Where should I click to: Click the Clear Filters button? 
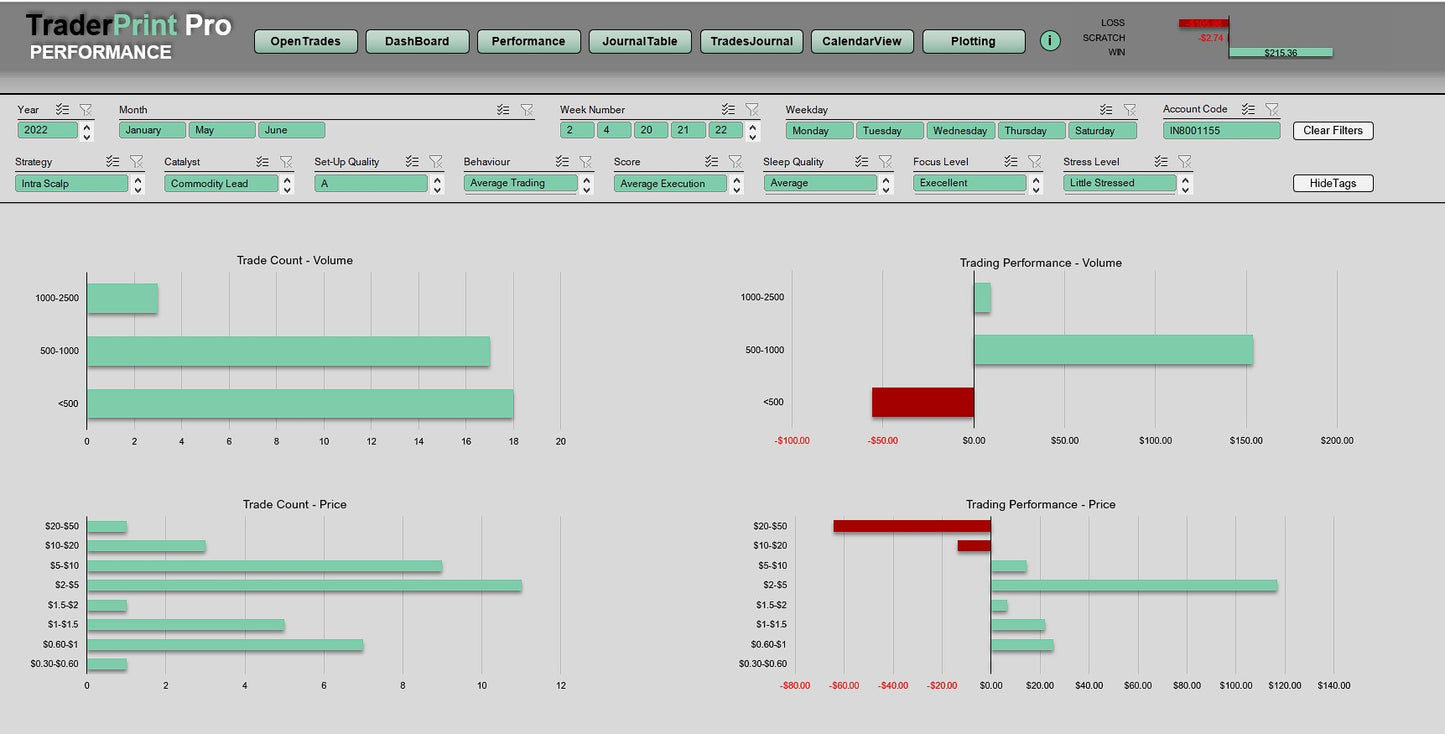pyautogui.click(x=1333, y=130)
